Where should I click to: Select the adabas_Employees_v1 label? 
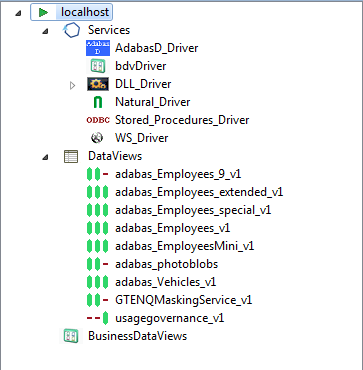point(173,228)
